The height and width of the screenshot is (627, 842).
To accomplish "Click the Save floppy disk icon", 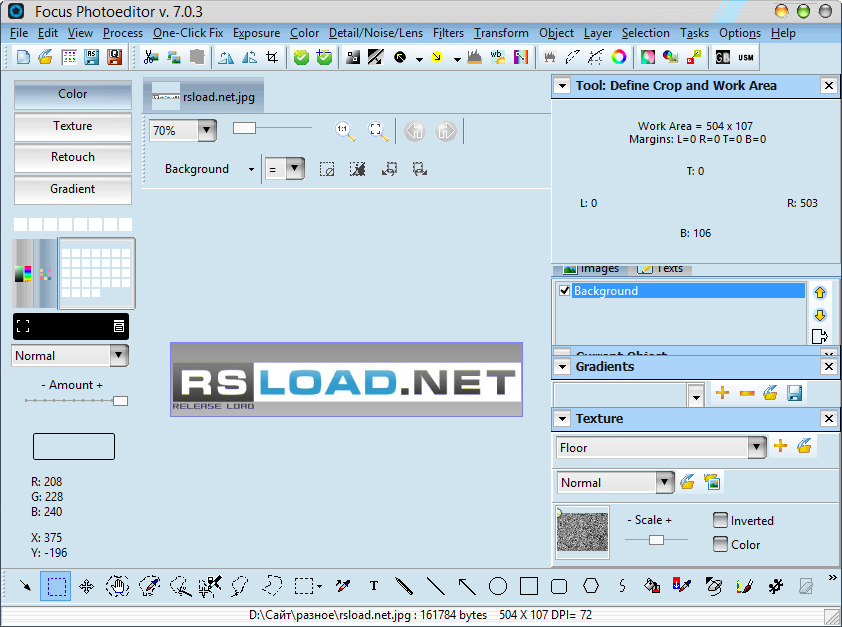I will coord(92,57).
